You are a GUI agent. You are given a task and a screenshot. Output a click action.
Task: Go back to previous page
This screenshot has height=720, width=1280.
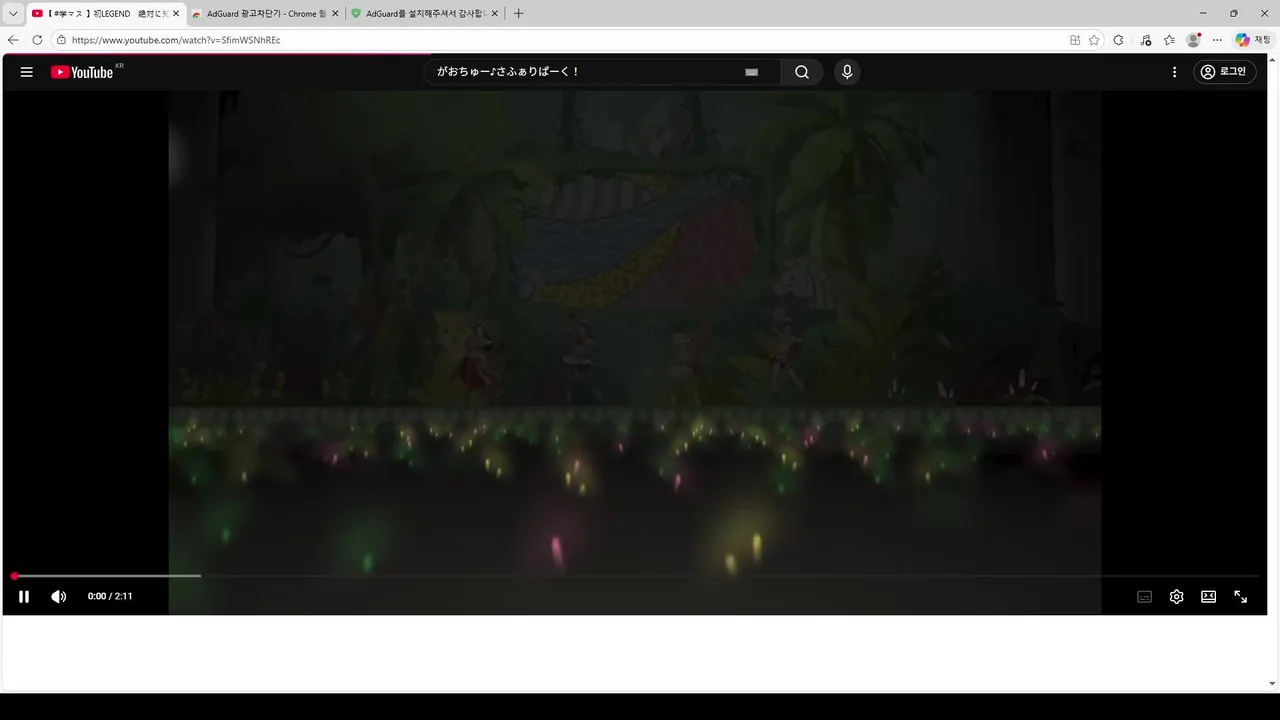[13, 40]
